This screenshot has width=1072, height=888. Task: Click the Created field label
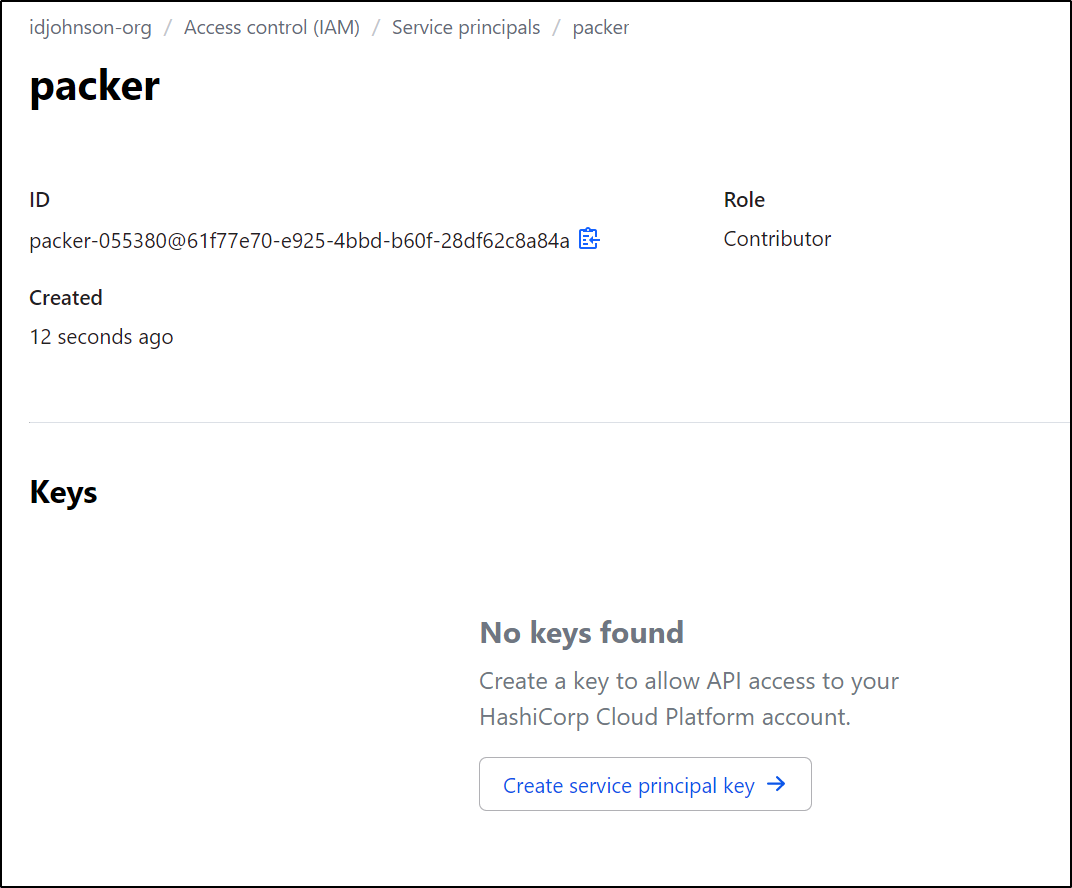coord(66,297)
